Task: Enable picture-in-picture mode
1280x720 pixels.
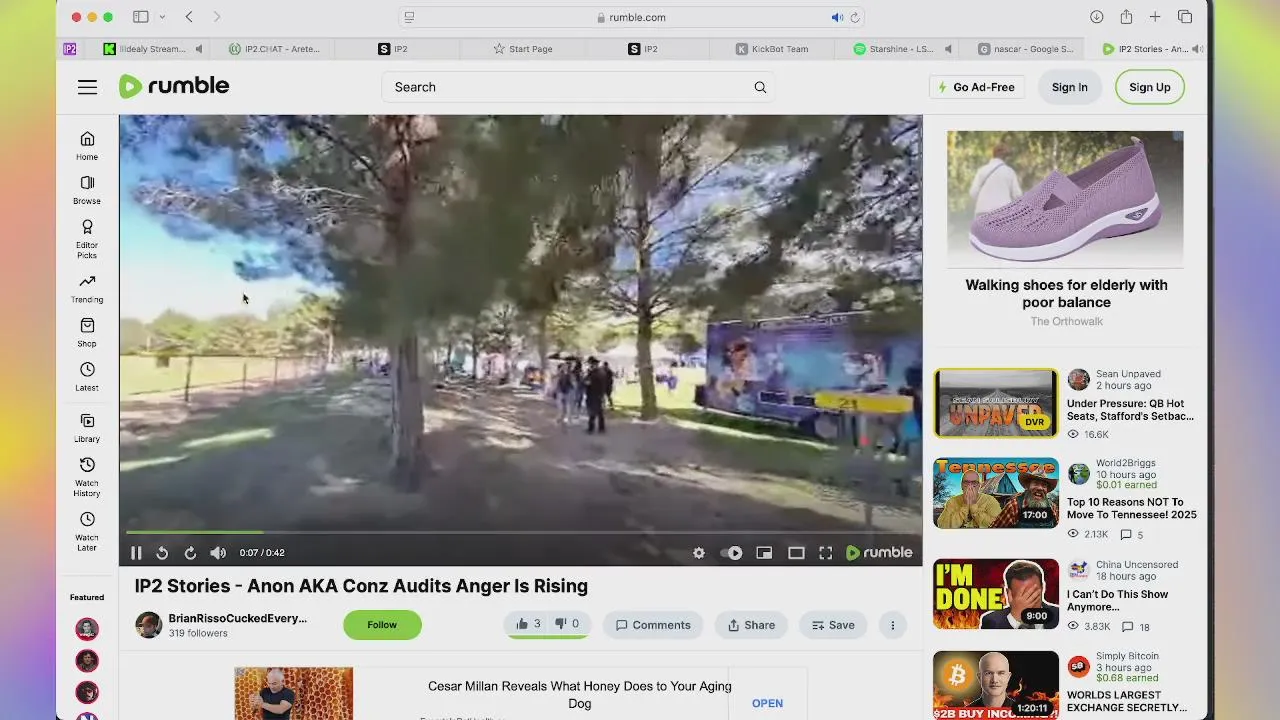Action: pyautogui.click(x=764, y=553)
